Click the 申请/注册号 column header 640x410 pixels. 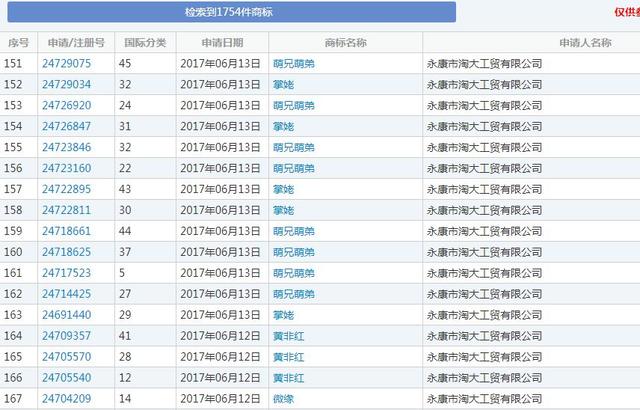[72, 43]
